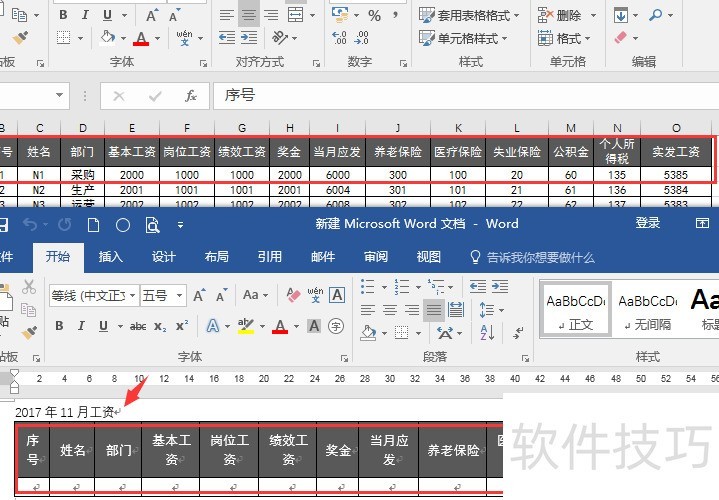The image size is (719, 500).
Task: Select Excel column E header
Action: [x=132, y=128]
